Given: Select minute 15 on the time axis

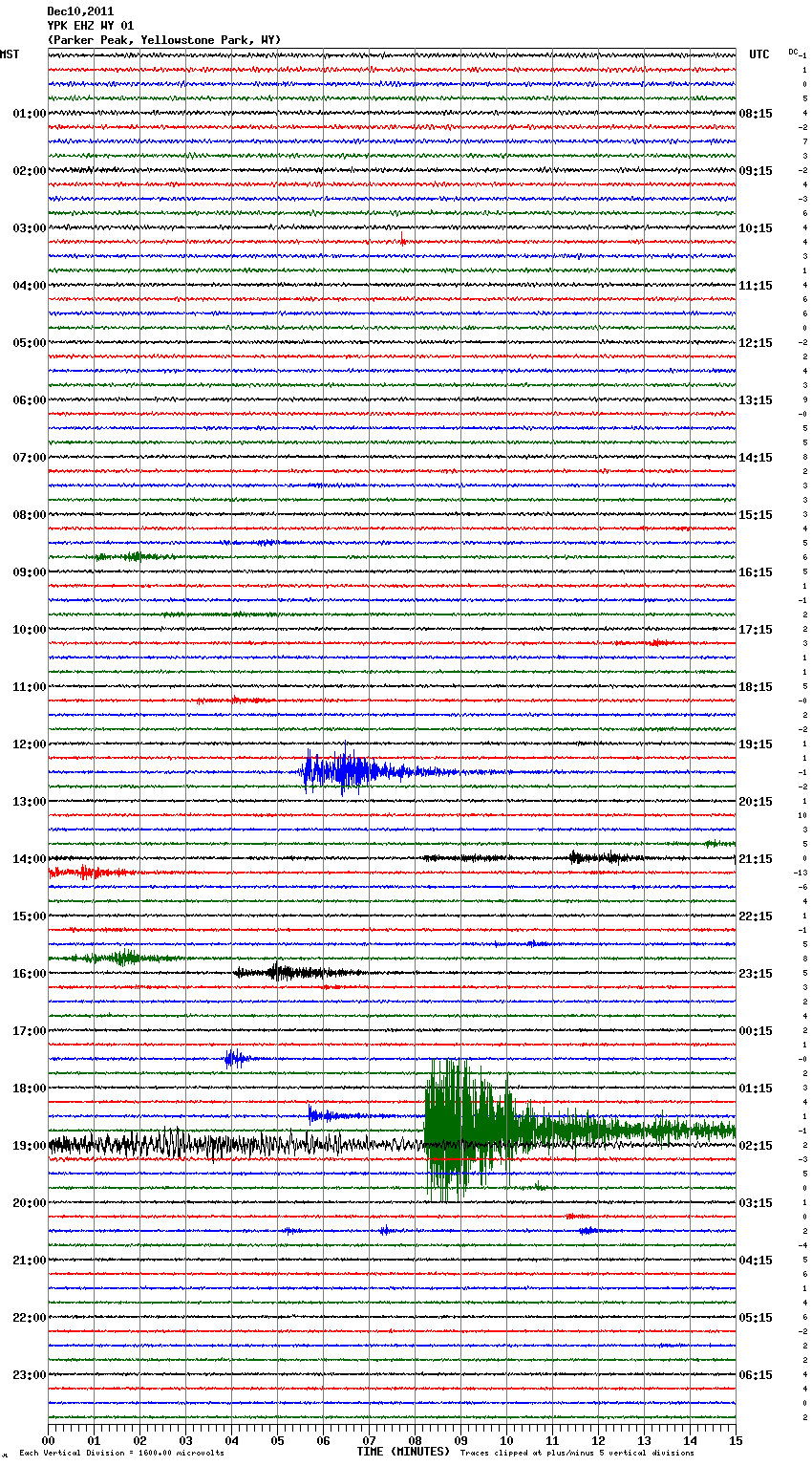Looking at the screenshot, I should tap(736, 1440).
